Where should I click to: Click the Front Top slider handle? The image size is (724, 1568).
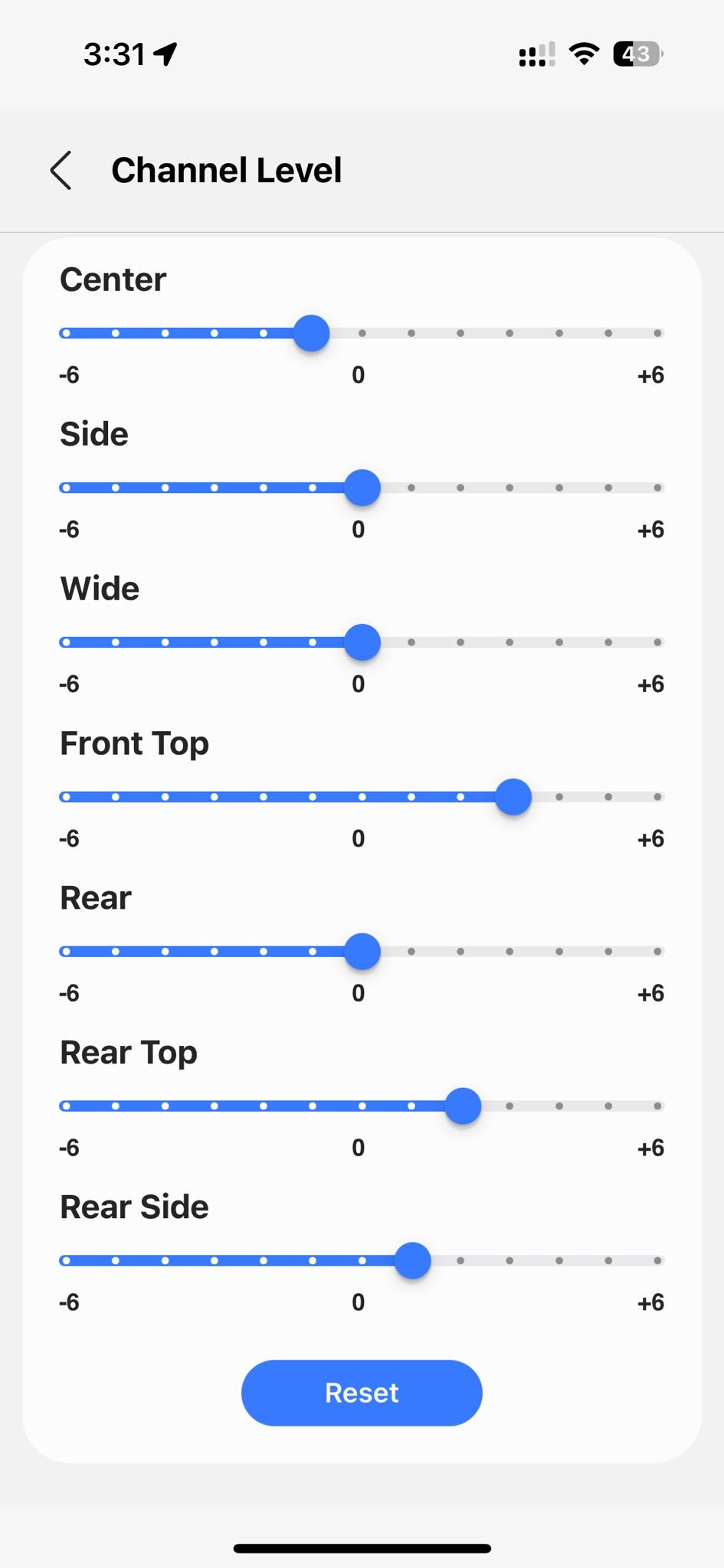(513, 797)
